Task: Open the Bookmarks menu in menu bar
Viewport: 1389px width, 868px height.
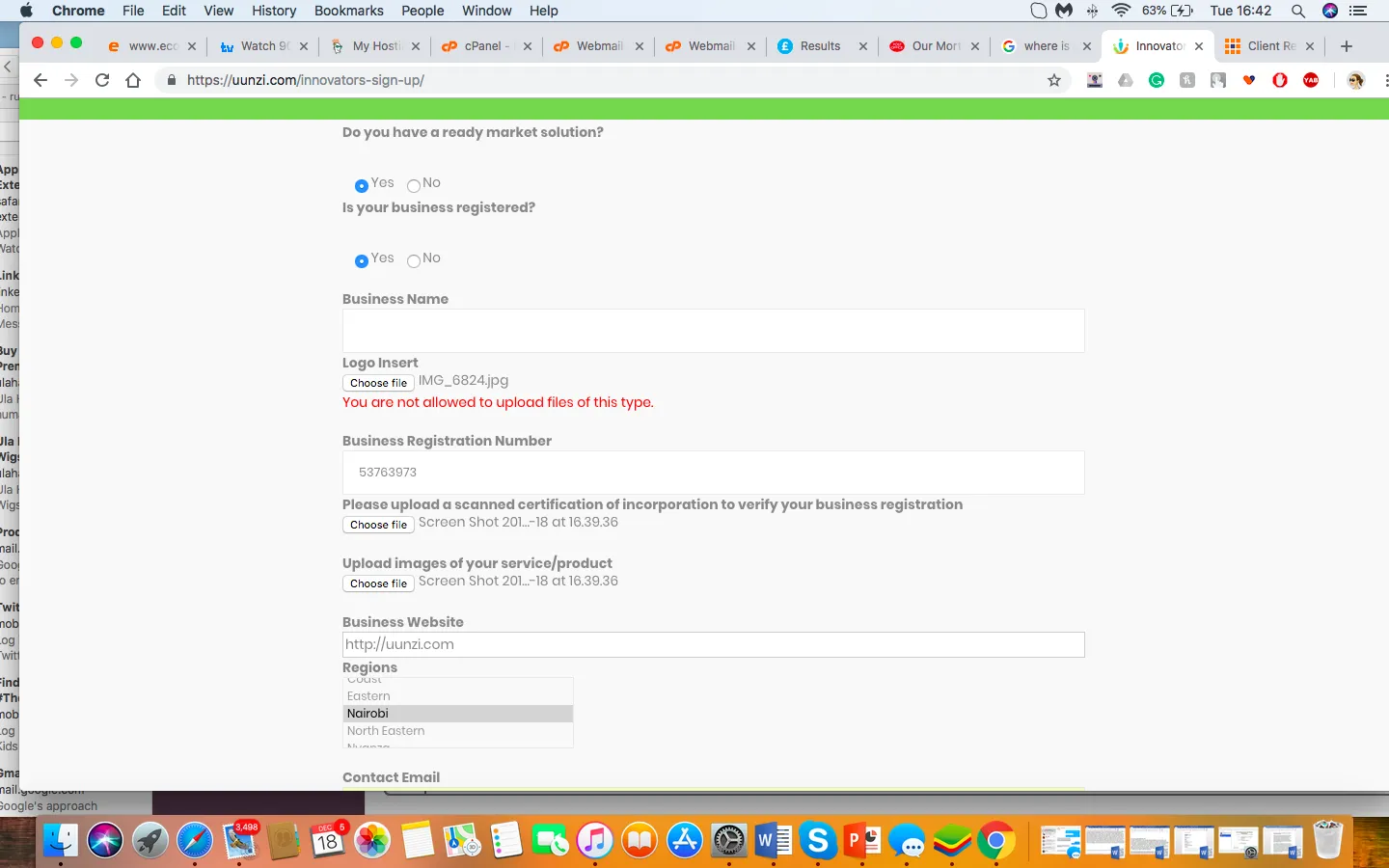Action: coord(348,11)
